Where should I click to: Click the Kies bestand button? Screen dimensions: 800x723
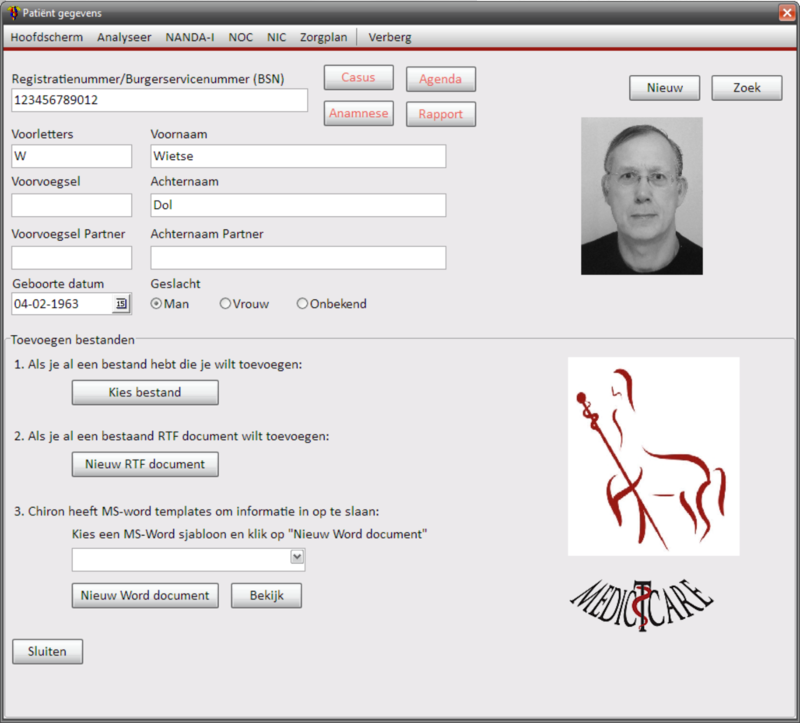click(x=145, y=393)
